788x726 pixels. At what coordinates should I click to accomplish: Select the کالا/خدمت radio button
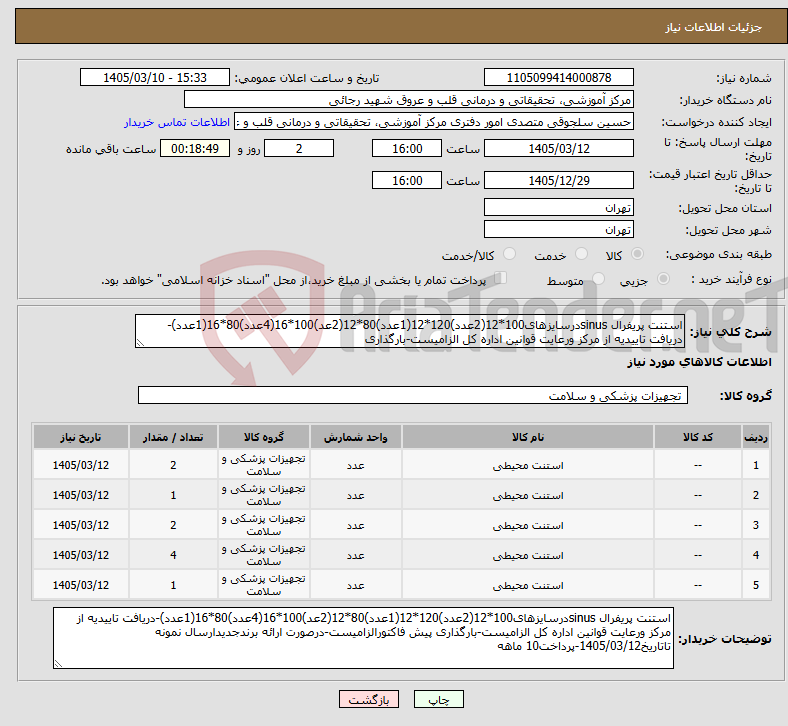coord(509,254)
